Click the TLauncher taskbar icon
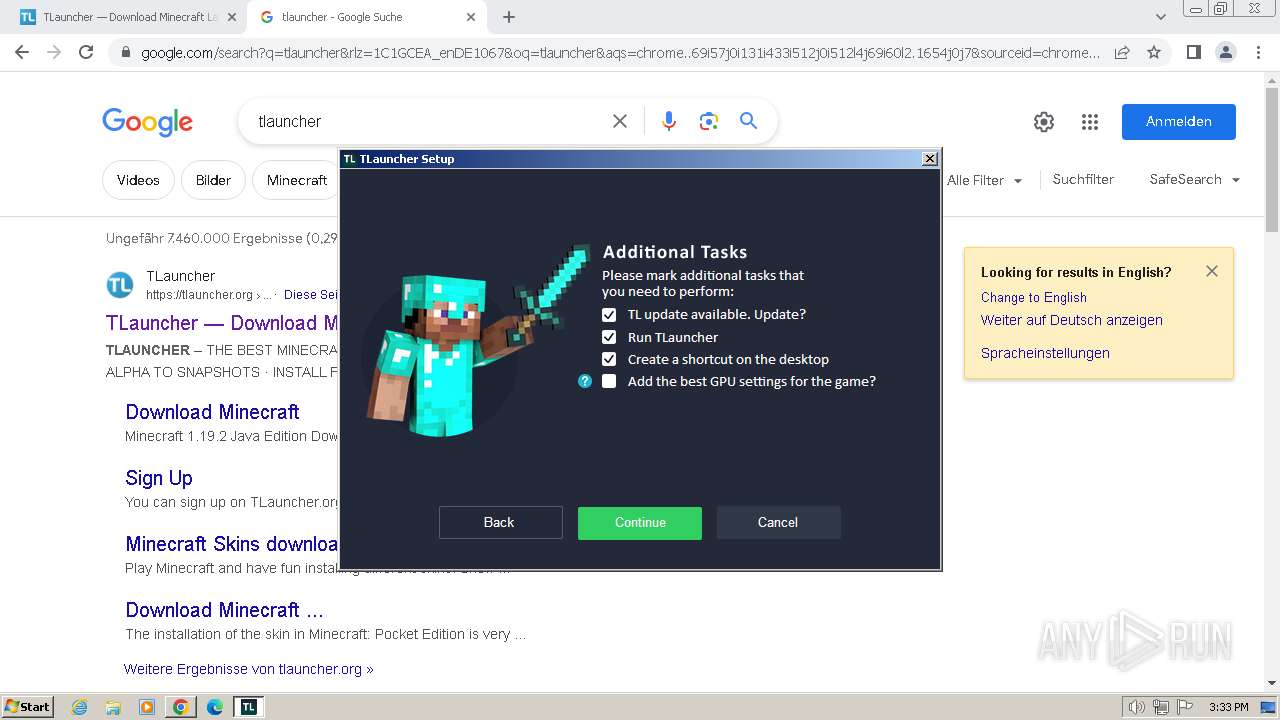This screenshot has height=720, width=1280. click(248, 707)
